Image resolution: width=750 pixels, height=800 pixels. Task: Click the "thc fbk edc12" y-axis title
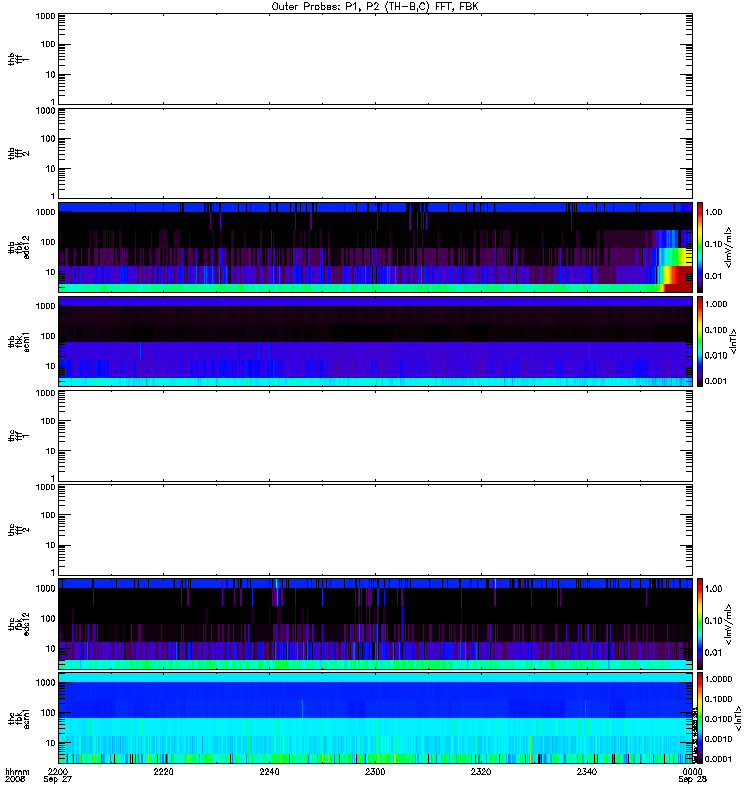(19, 622)
